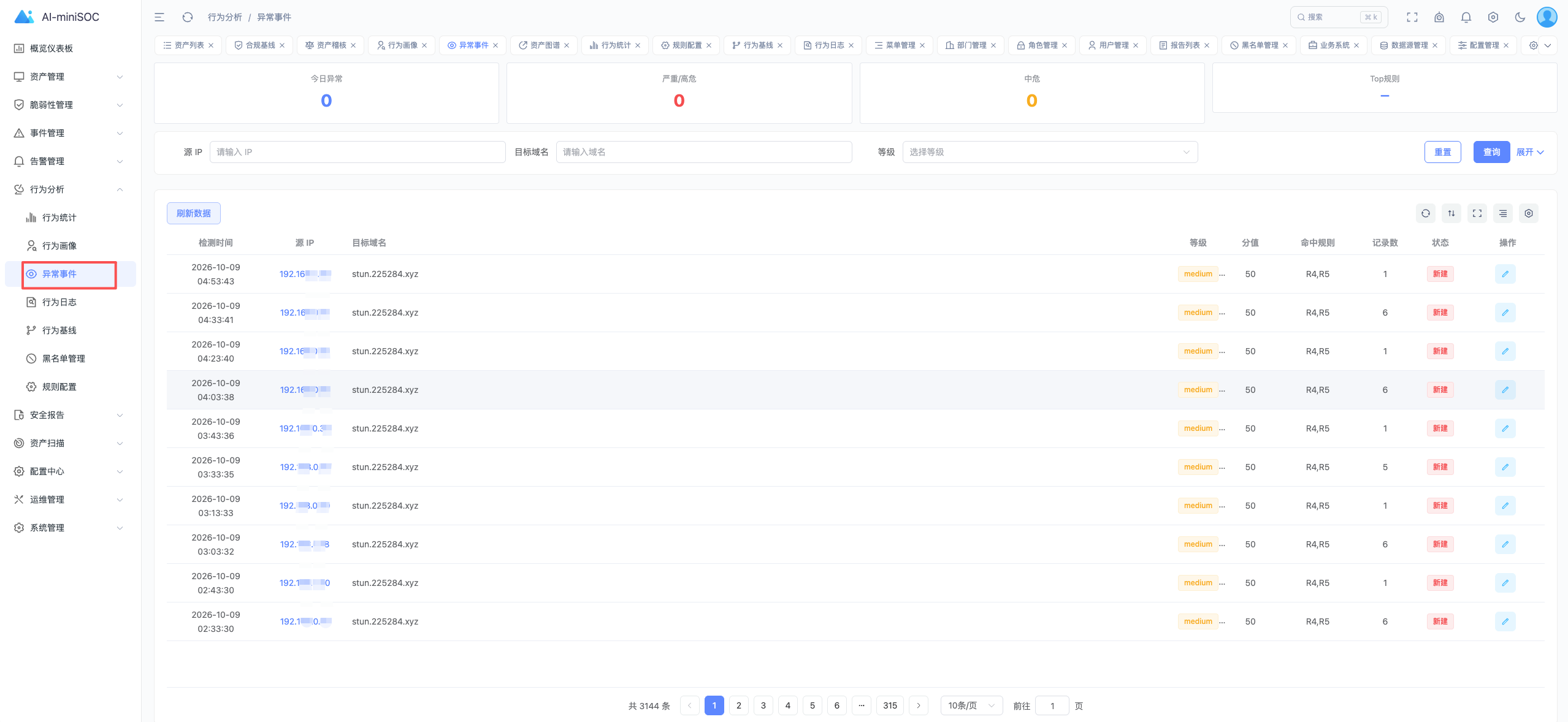This screenshot has width=1568, height=722.
Task: Enter fullscreen via top bar icon
Action: [x=1412, y=17]
